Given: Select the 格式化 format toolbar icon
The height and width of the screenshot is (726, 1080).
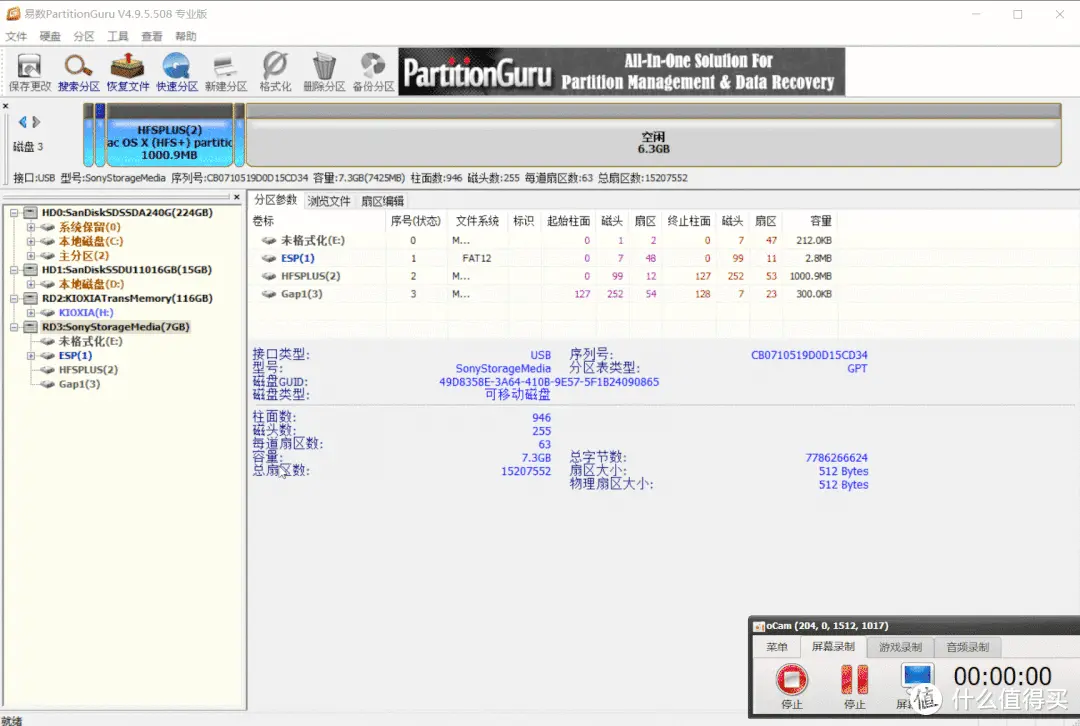Looking at the screenshot, I should [x=275, y=72].
